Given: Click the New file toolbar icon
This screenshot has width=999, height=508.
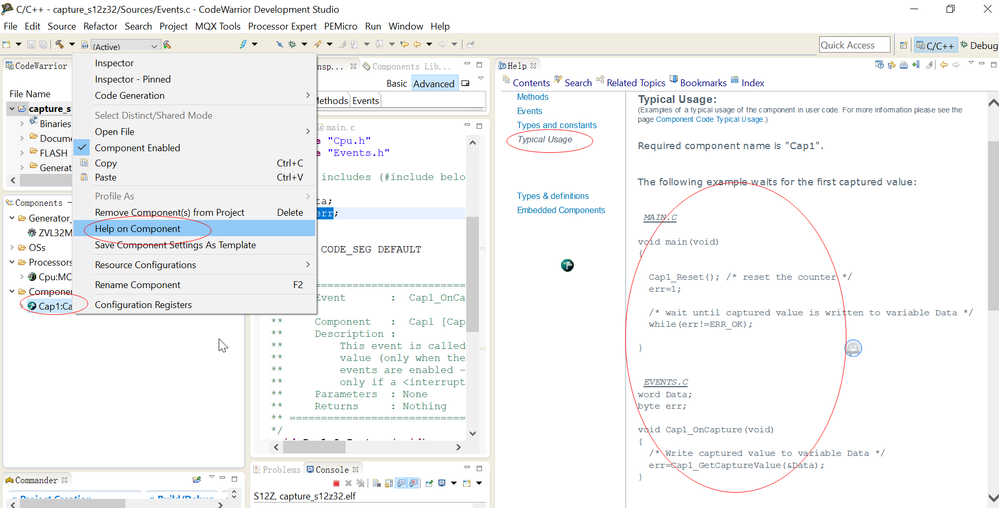Looking at the screenshot, I should (x=7, y=44).
